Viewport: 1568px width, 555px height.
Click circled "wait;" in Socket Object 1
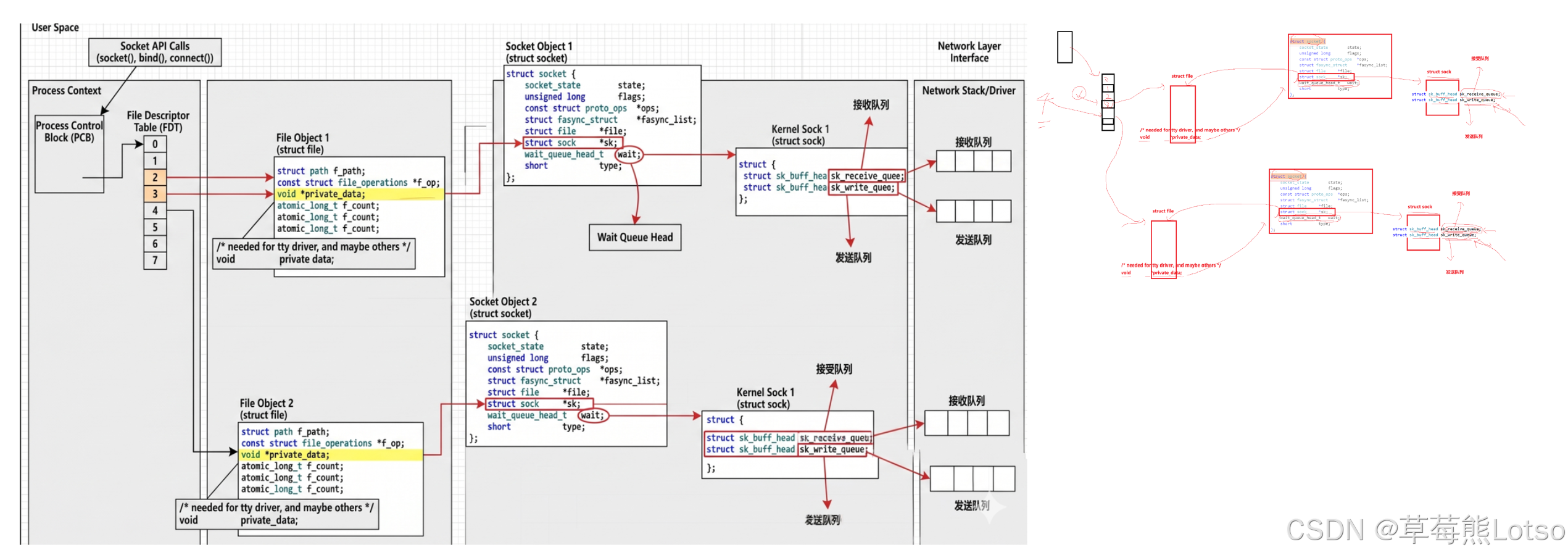(x=629, y=154)
